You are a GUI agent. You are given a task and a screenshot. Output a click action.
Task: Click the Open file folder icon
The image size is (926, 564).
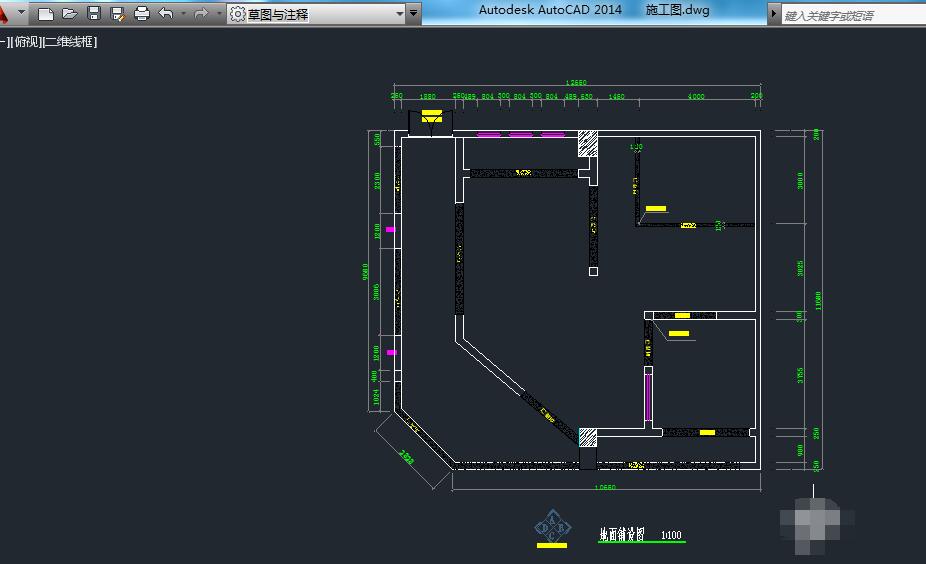point(70,14)
